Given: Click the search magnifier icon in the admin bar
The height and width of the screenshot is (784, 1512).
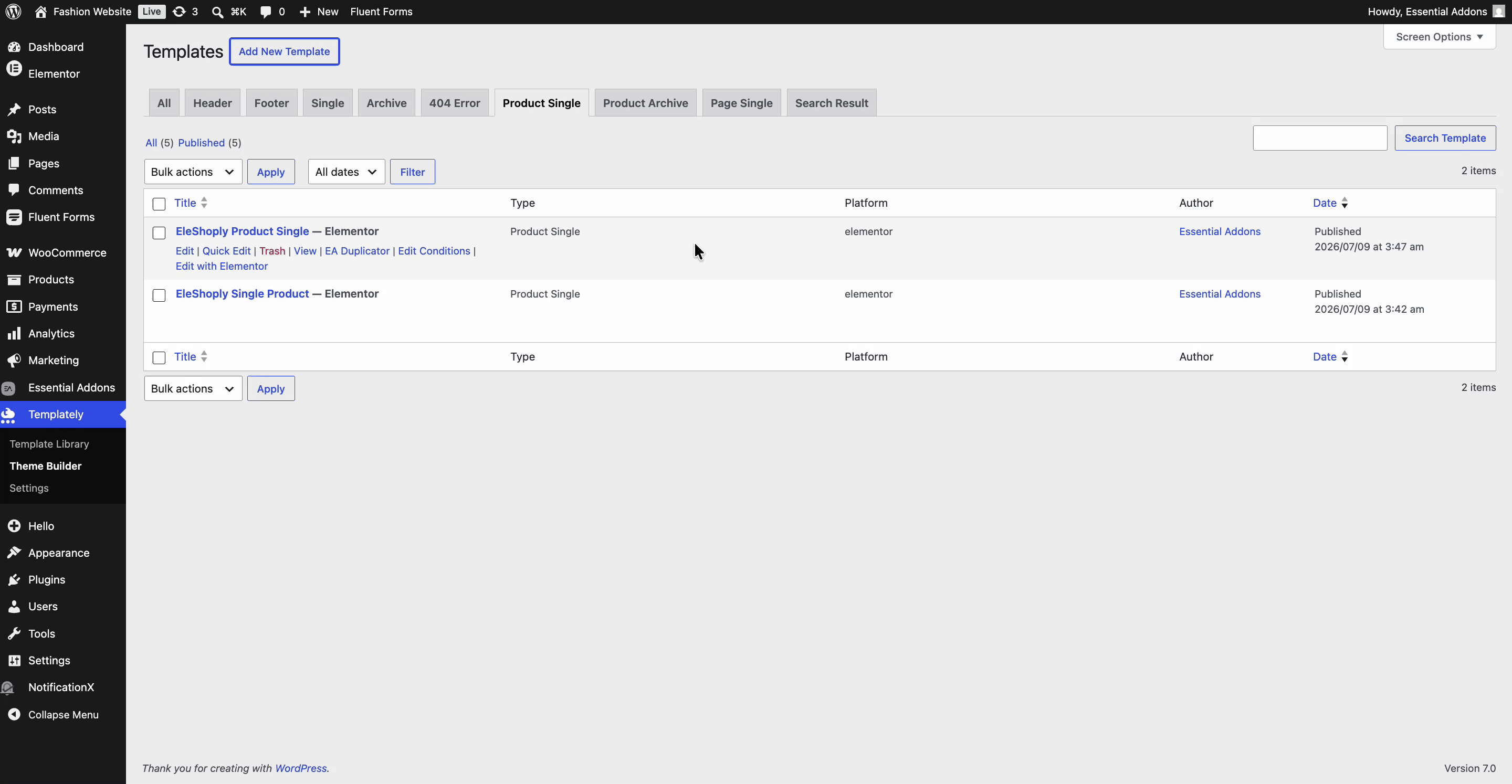Looking at the screenshot, I should coord(217,12).
